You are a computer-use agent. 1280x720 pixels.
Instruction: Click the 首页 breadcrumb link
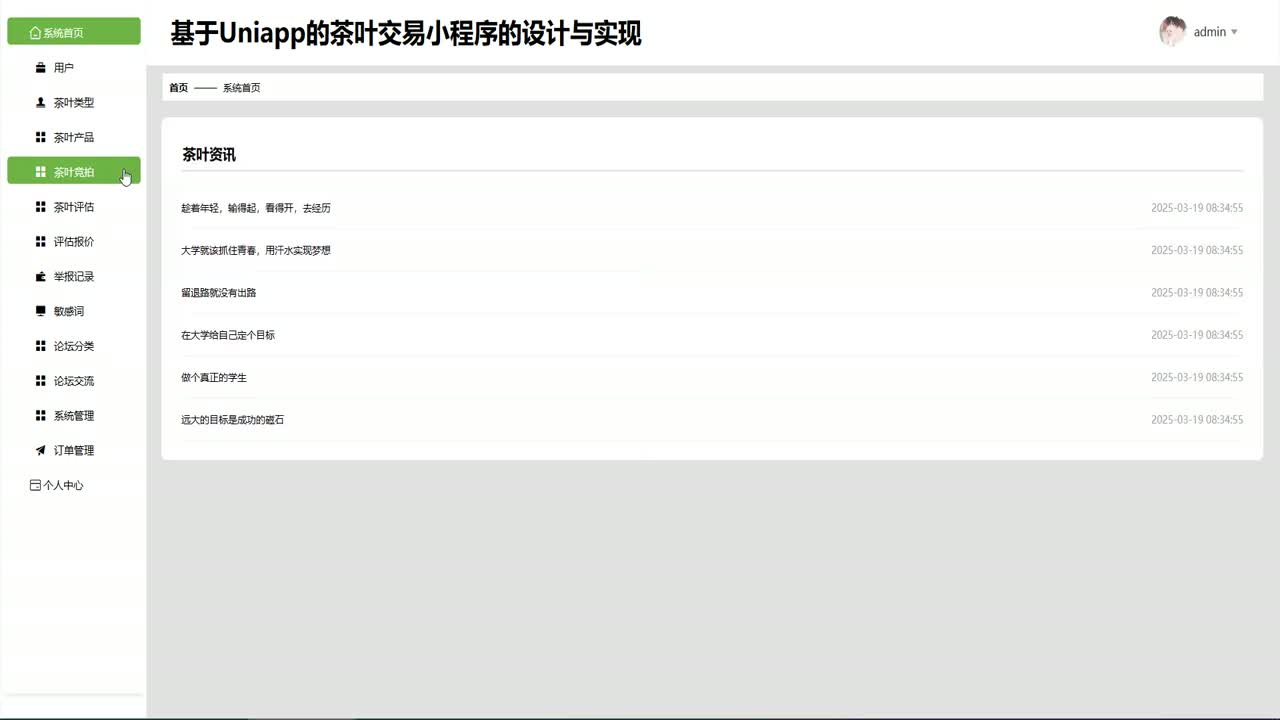pyautogui.click(x=178, y=88)
